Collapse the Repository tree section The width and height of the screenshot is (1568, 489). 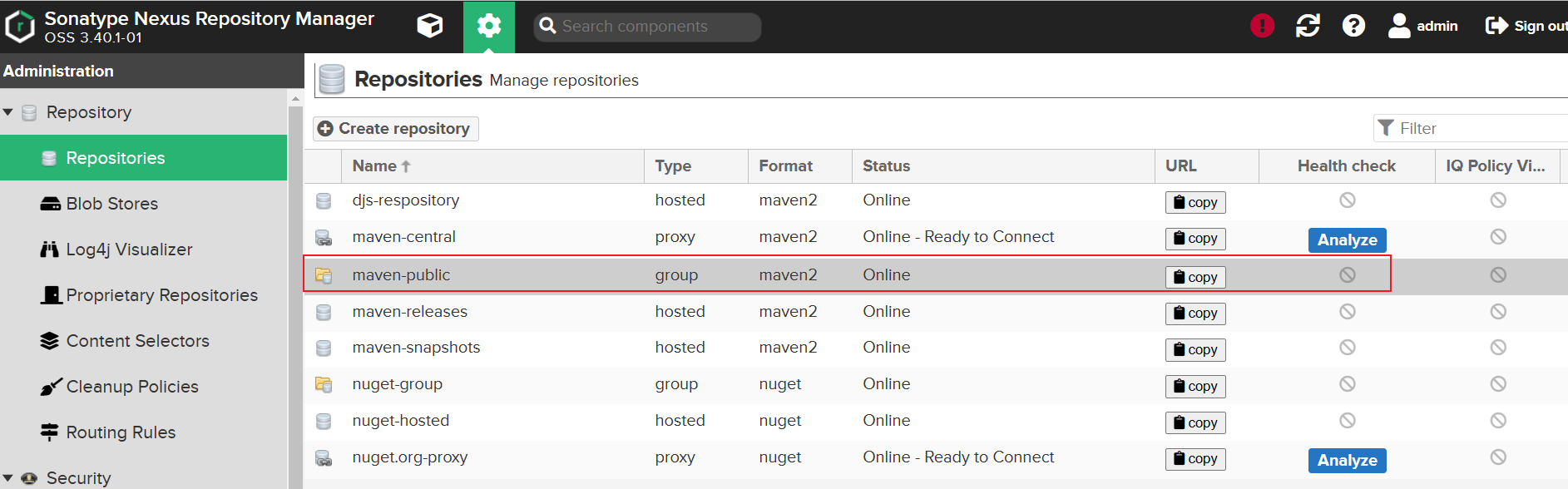coord(7,112)
